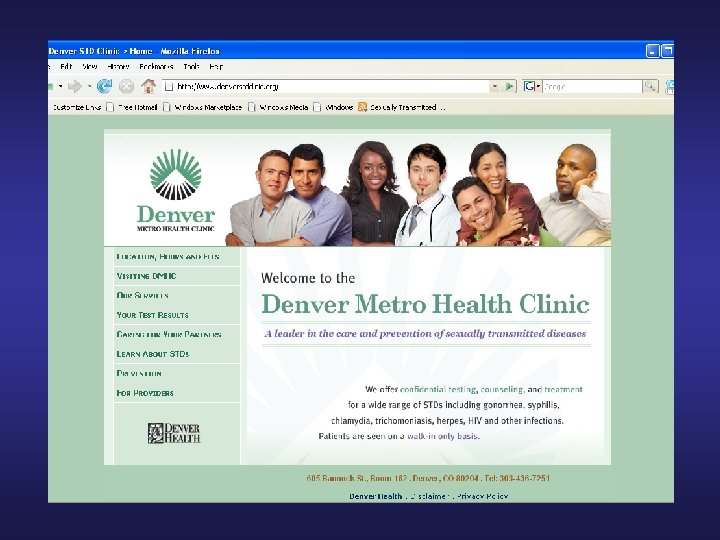Screen dimensions: 720x540
Task: Open Caring for Your Partners
Action: 169,335
